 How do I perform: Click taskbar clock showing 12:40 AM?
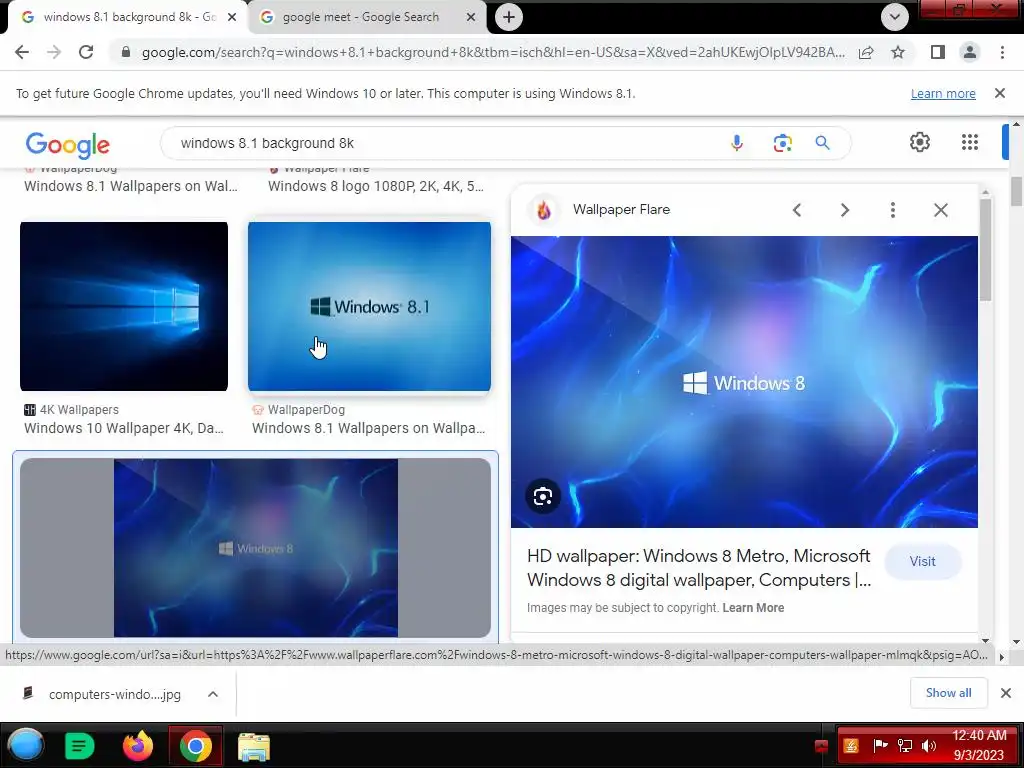coord(978,745)
